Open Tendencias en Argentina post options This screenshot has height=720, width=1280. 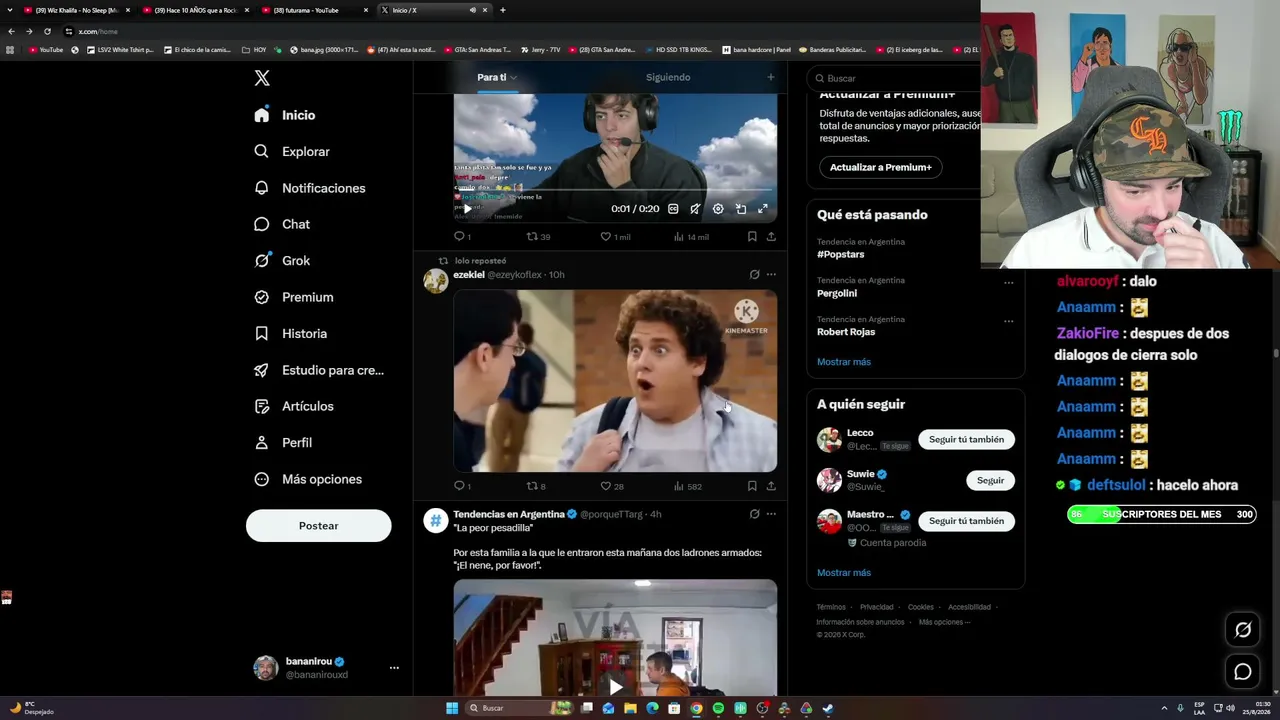click(x=771, y=514)
